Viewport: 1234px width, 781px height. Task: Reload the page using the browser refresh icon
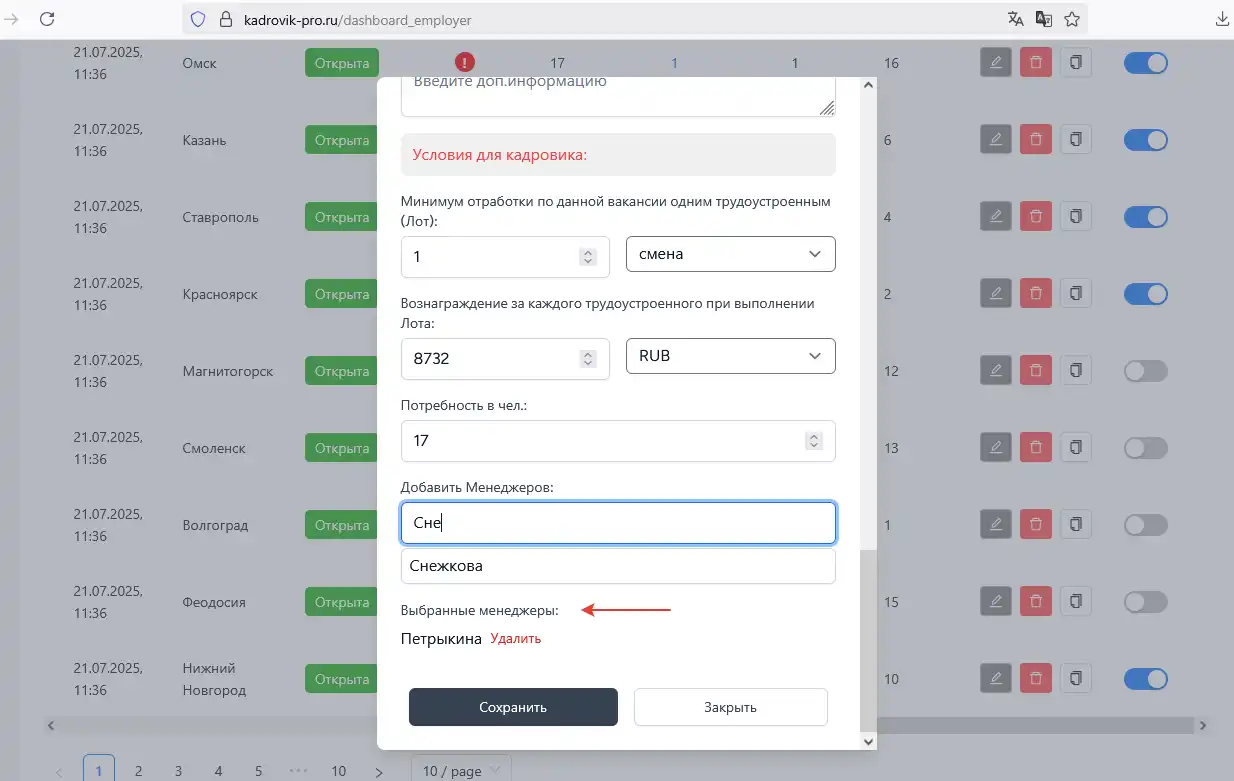(46, 19)
